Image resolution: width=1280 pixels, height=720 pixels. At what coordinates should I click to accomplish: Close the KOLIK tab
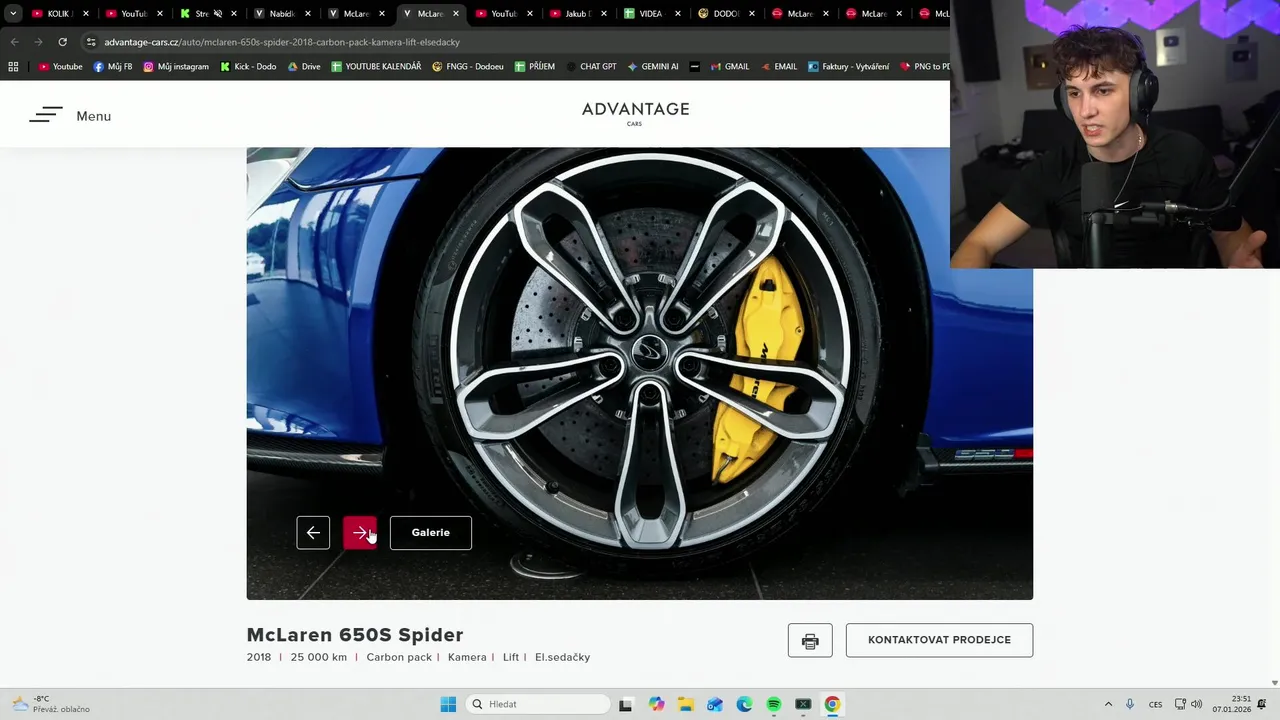click(x=86, y=14)
